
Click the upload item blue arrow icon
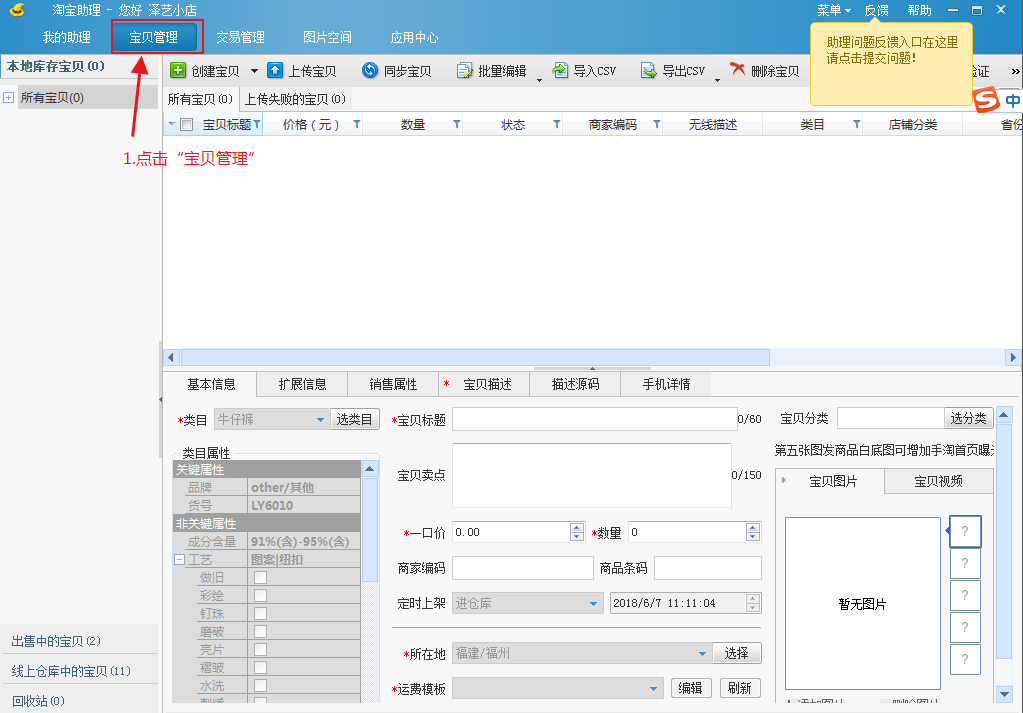(x=275, y=70)
